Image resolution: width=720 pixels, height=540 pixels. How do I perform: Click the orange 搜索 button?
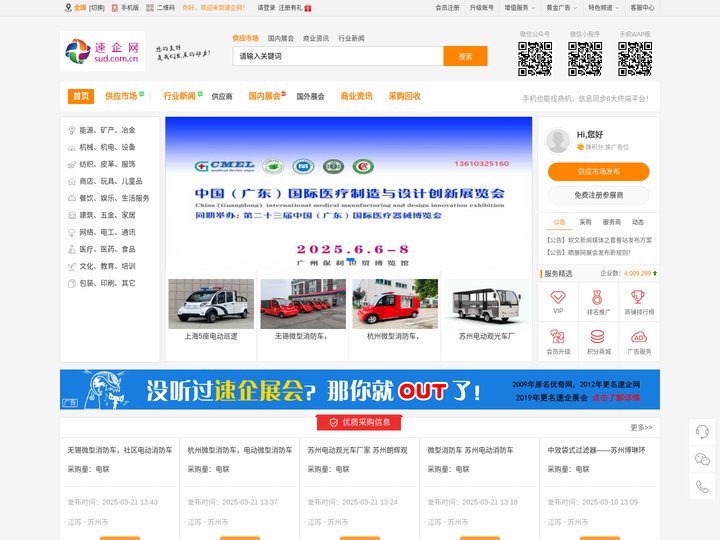tap(465, 56)
